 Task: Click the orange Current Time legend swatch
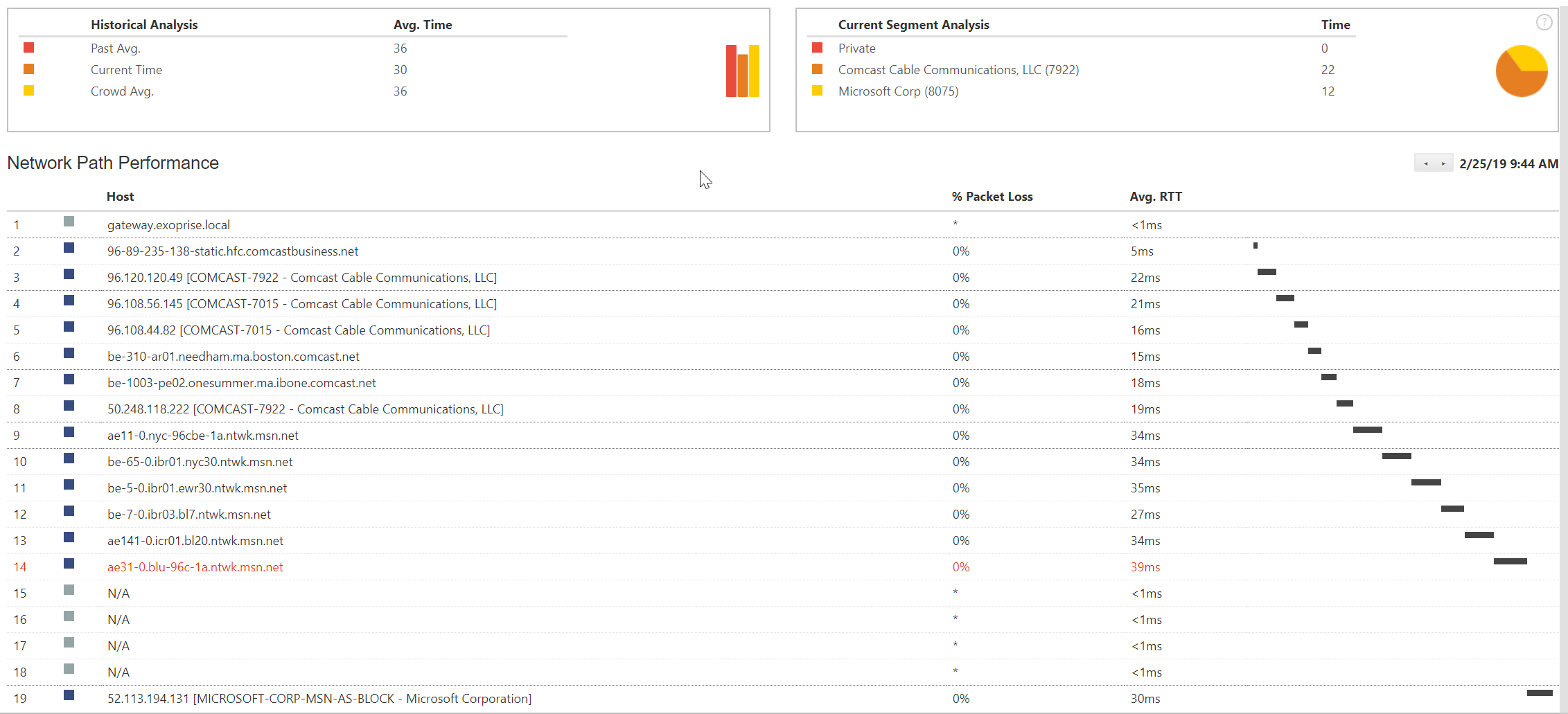coord(28,69)
